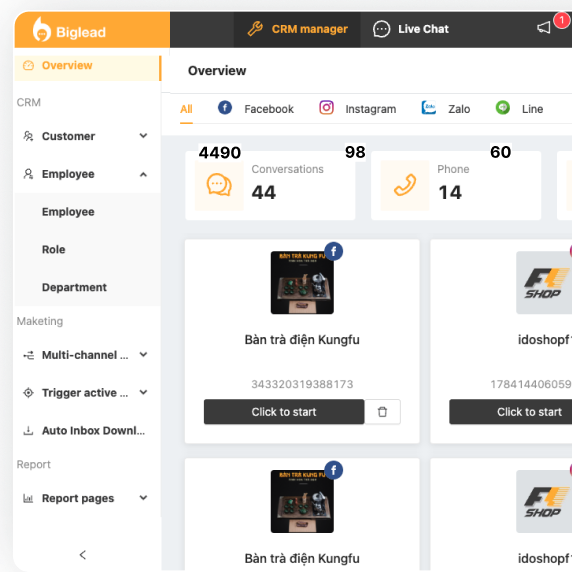The width and height of the screenshot is (572, 572).
Task: Select the Zalo channel tab label
Action: click(459, 109)
